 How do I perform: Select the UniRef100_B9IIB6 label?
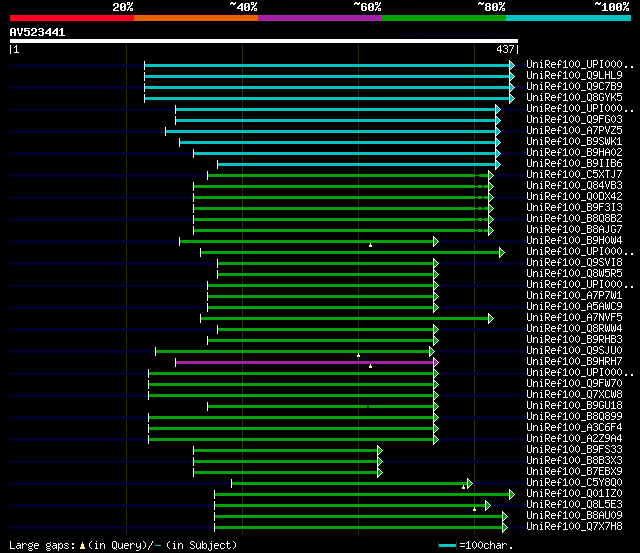[574, 164]
